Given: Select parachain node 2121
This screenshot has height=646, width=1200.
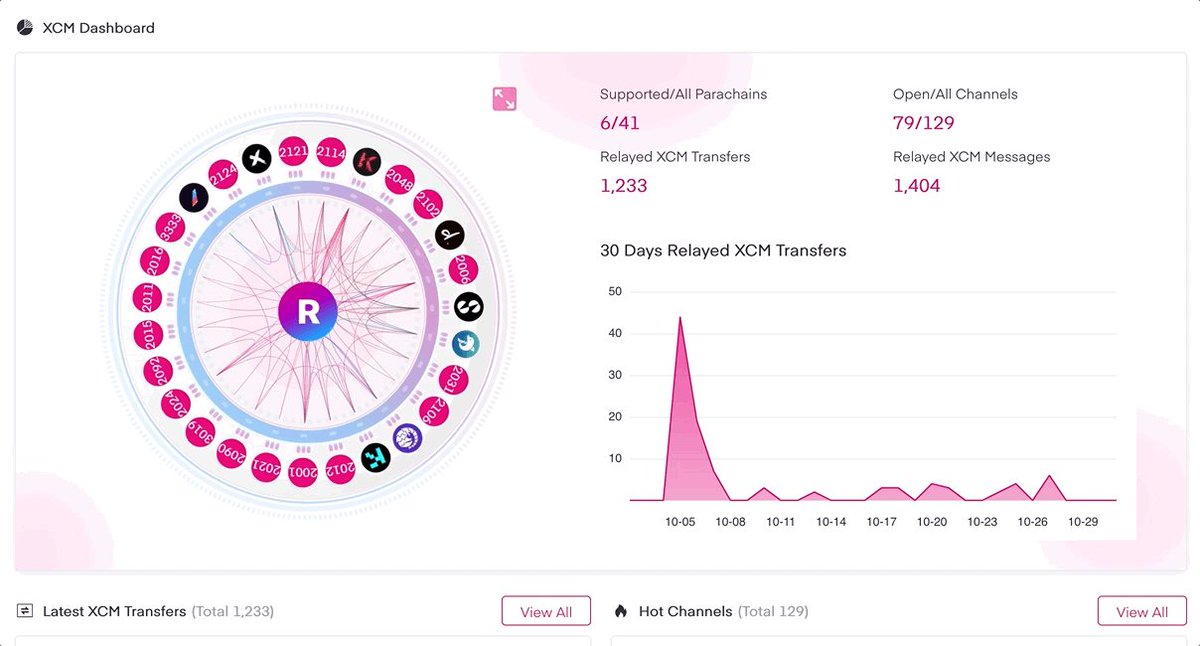Looking at the screenshot, I should [x=293, y=151].
